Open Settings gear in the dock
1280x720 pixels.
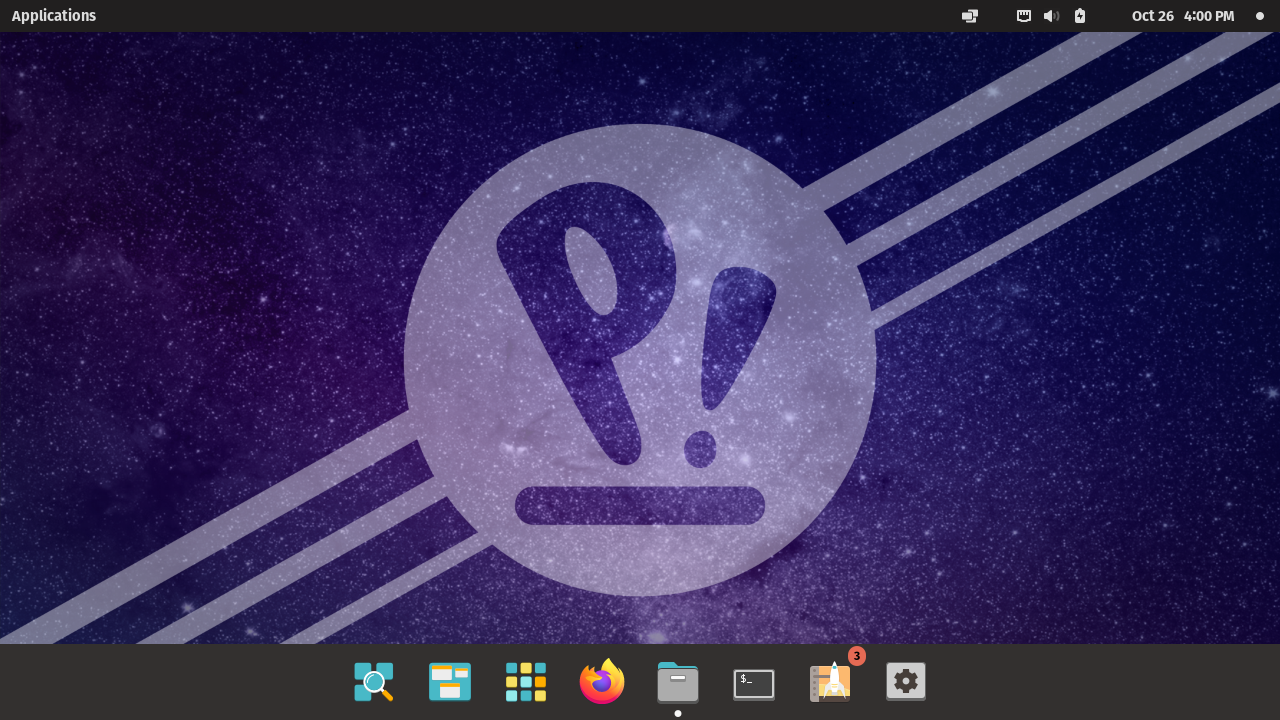tap(906, 681)
